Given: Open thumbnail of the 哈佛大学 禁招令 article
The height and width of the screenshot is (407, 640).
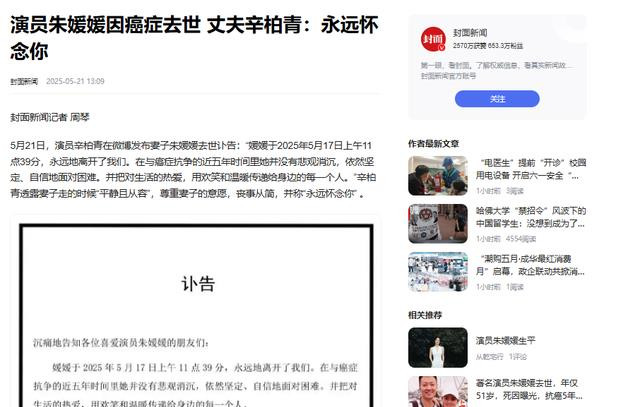Looking at the screenshot, I should [438, 224].
